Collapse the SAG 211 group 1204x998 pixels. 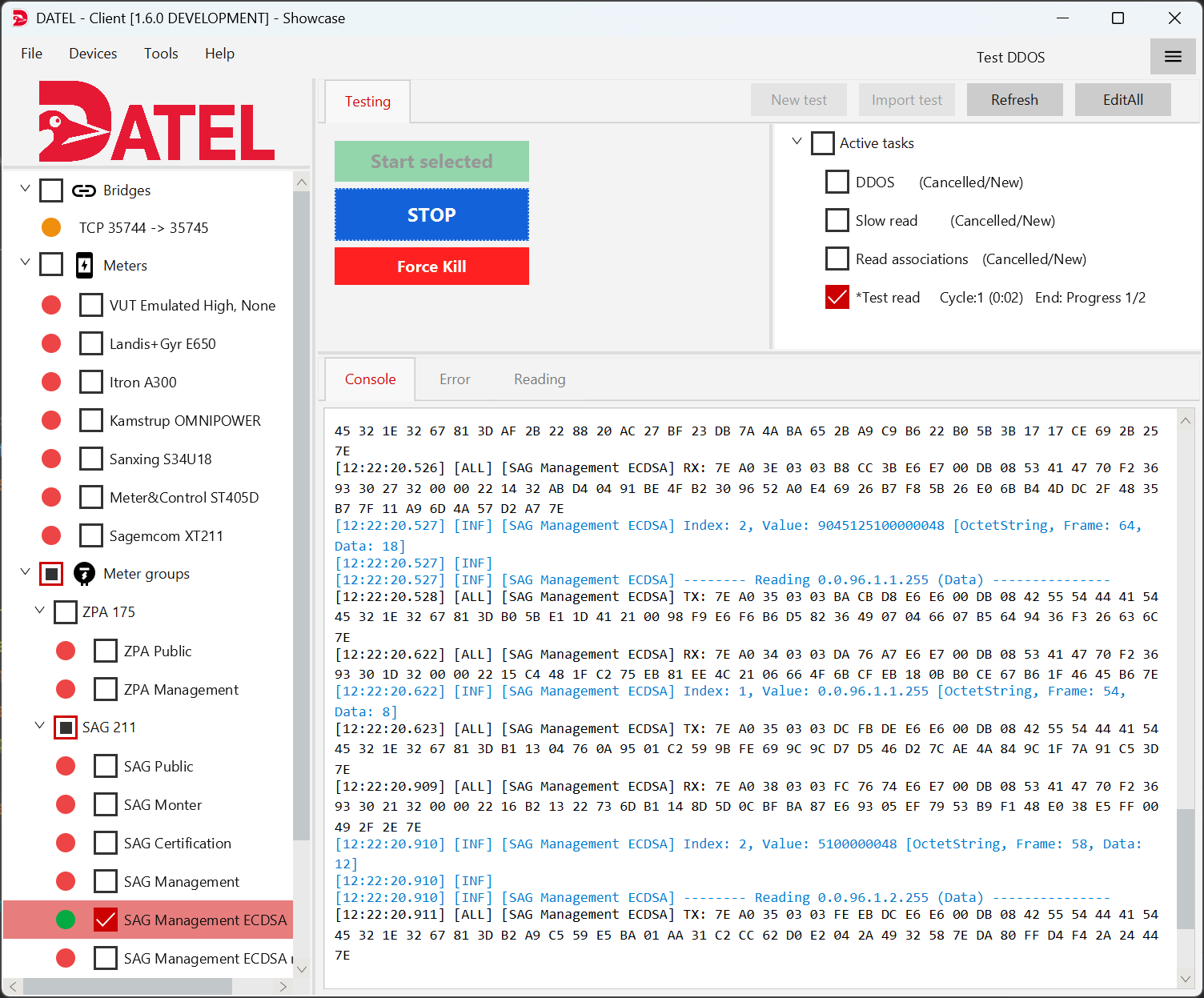tap(39, 726)
